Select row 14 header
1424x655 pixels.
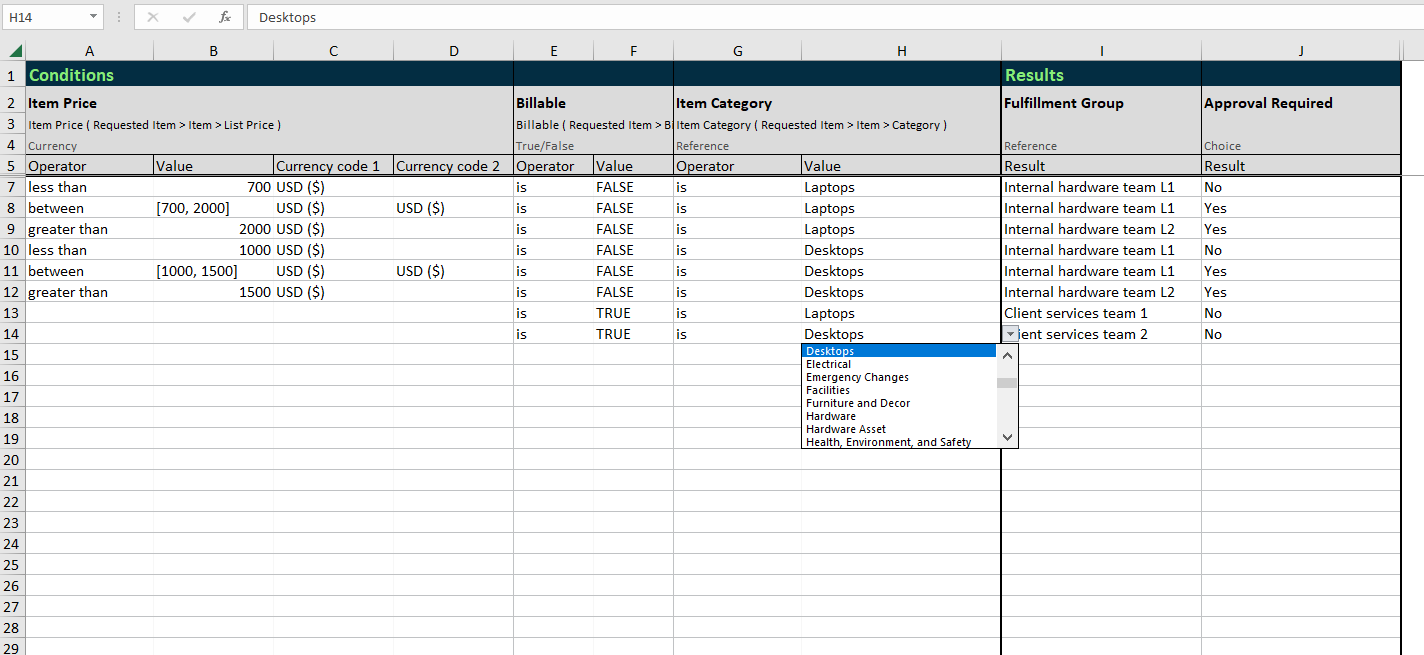pyautogui.click(x=12, y=334)
